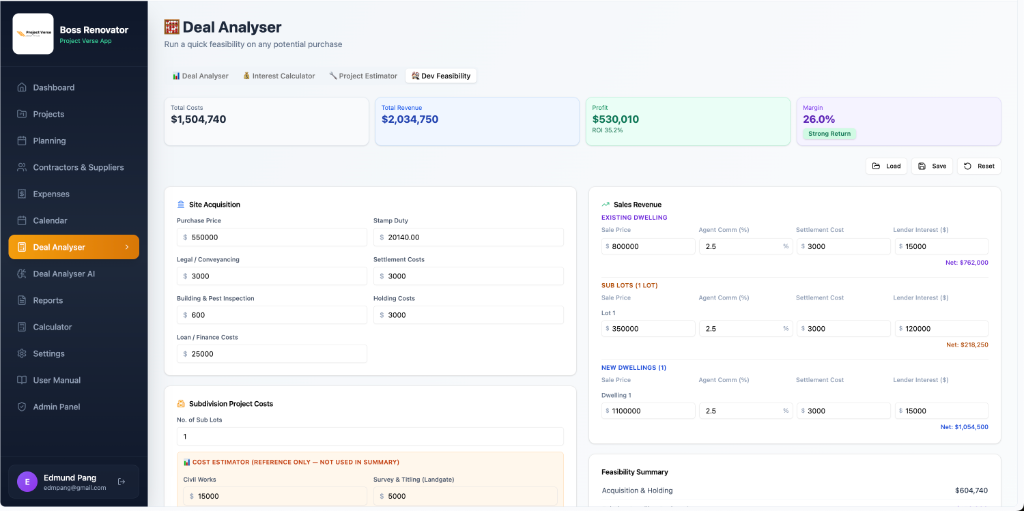Open the User Manual link

click(x=74, y=380)
